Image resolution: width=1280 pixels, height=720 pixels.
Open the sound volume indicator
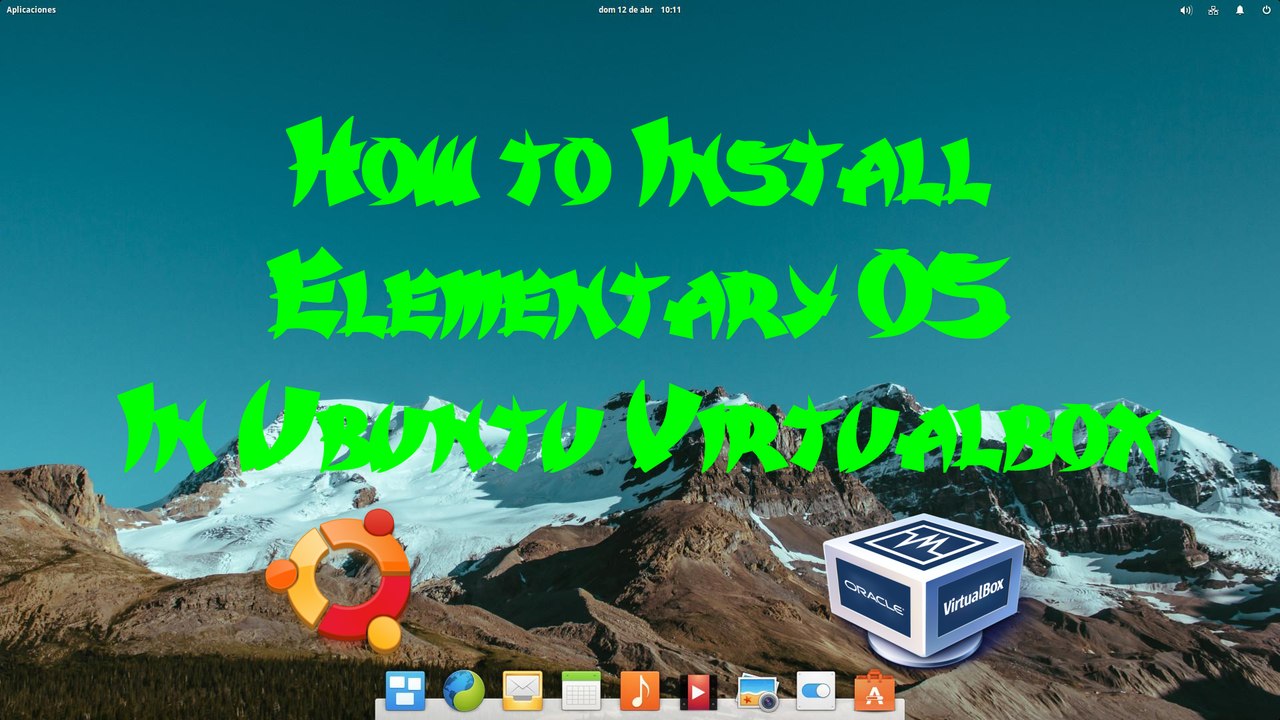tap(1186, 10)
